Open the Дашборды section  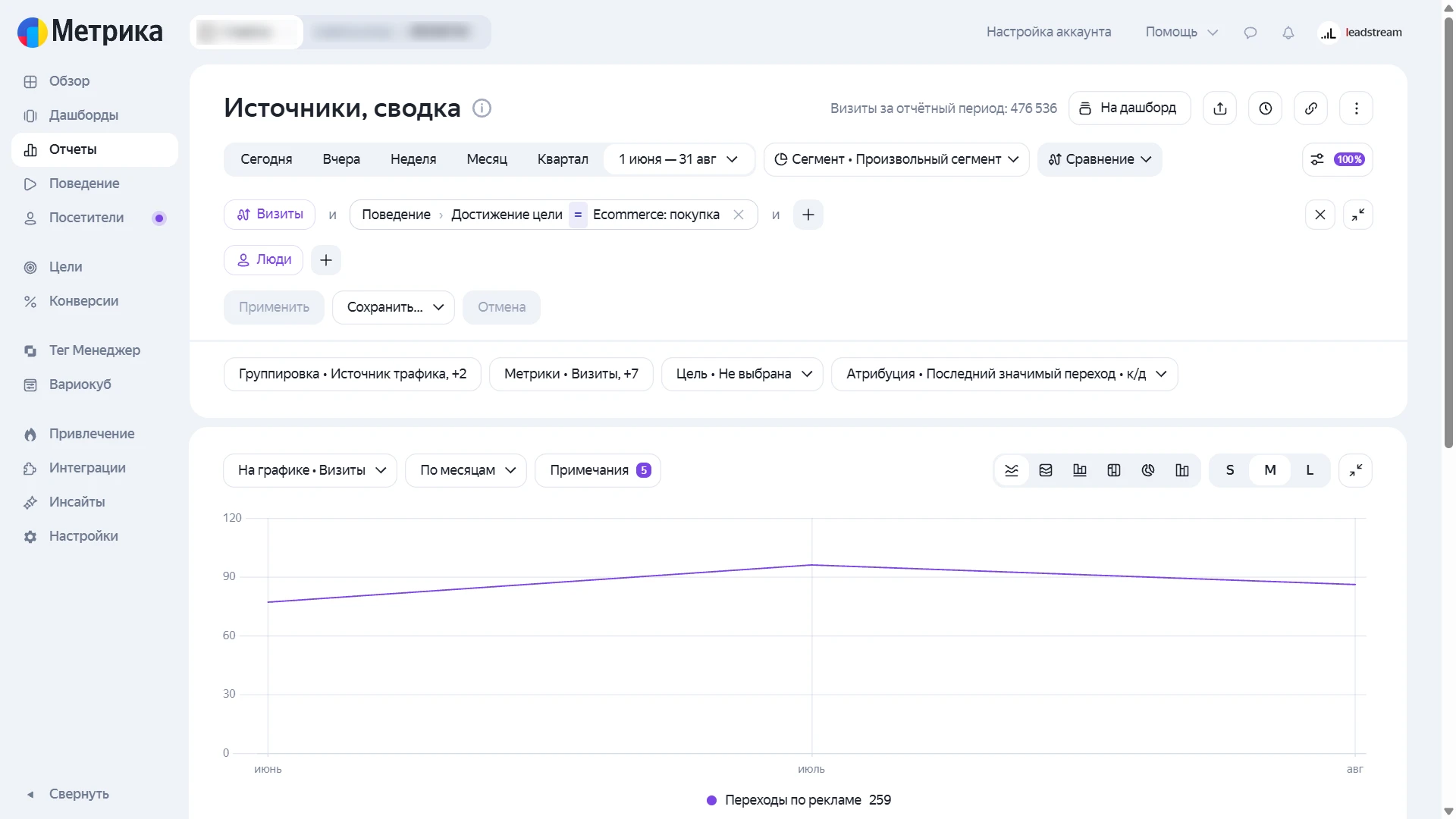tap(95, 115)
